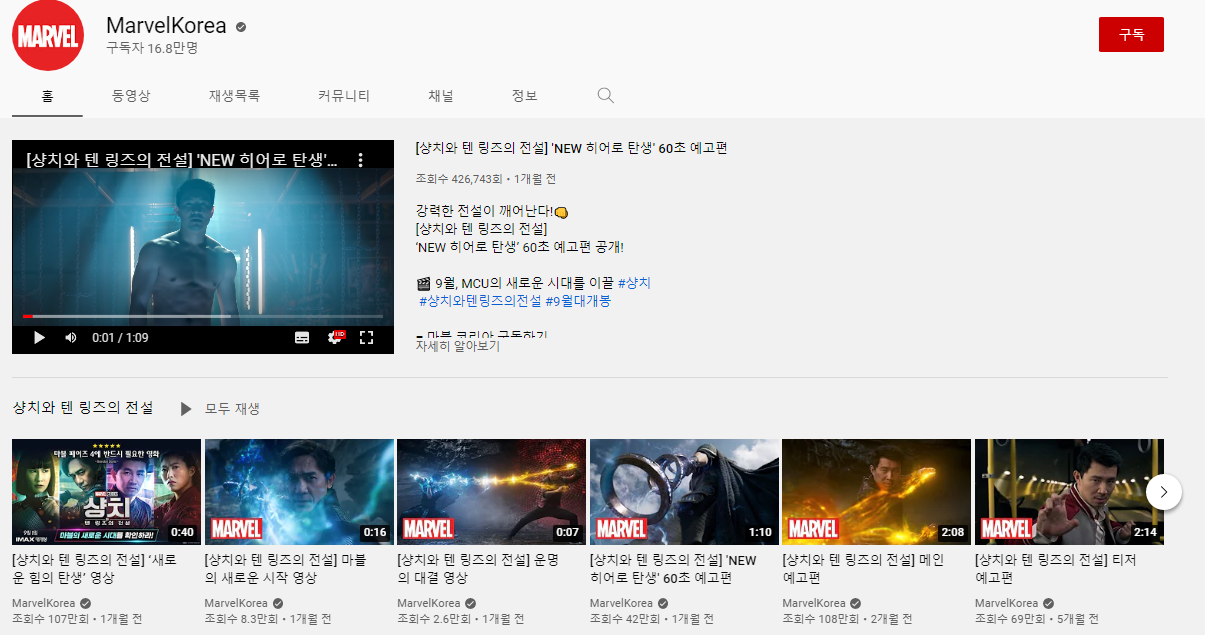Click the Marvel channel avatar logo
This screenshot has width=1205, height=635.
pyautogui.click(x=47, y=36)
